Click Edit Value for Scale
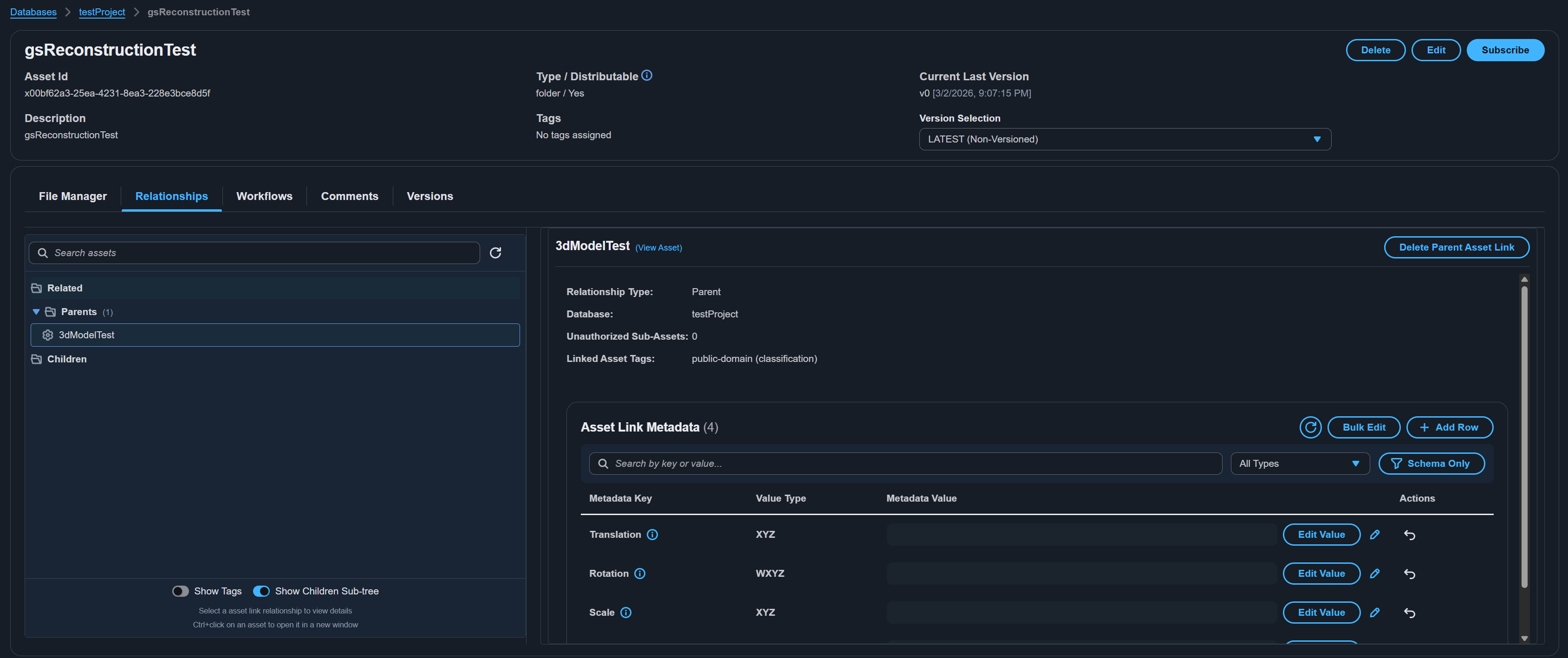The height and width of the screenshot is (658, 1568). 1321,613
